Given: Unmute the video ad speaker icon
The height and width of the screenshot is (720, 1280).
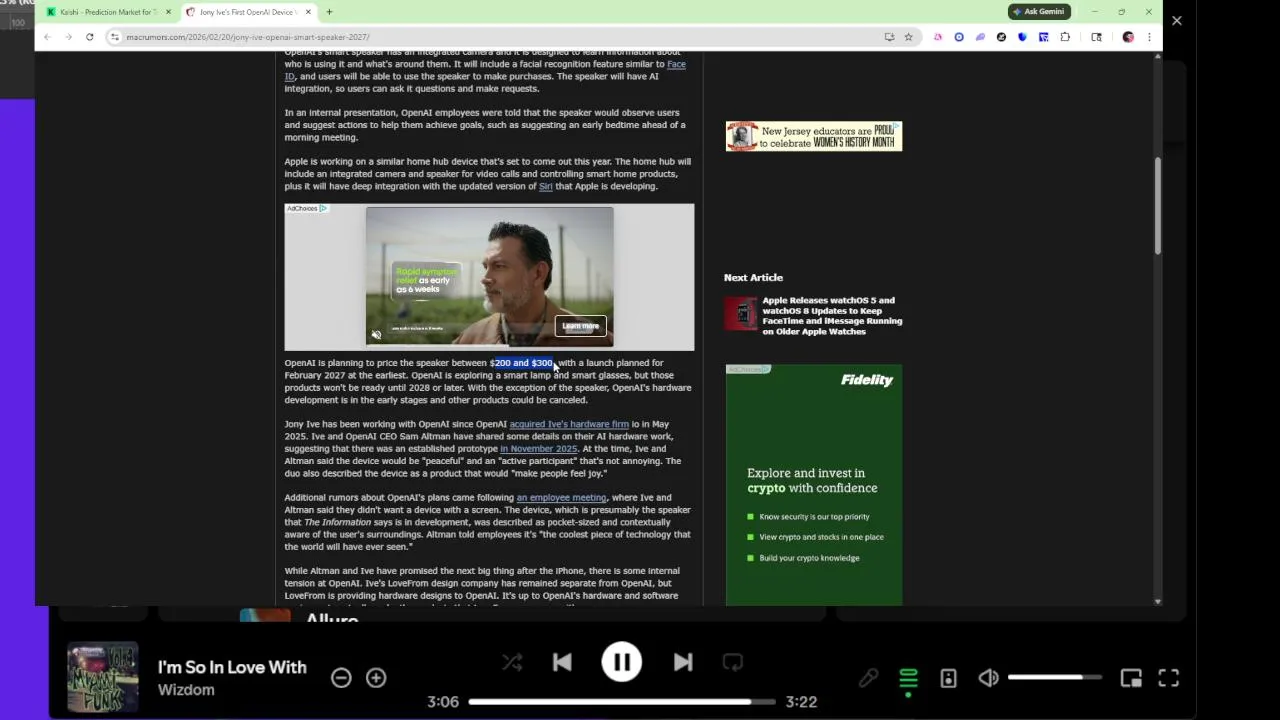Looking at the screenshot, I should tap(376, 335).
